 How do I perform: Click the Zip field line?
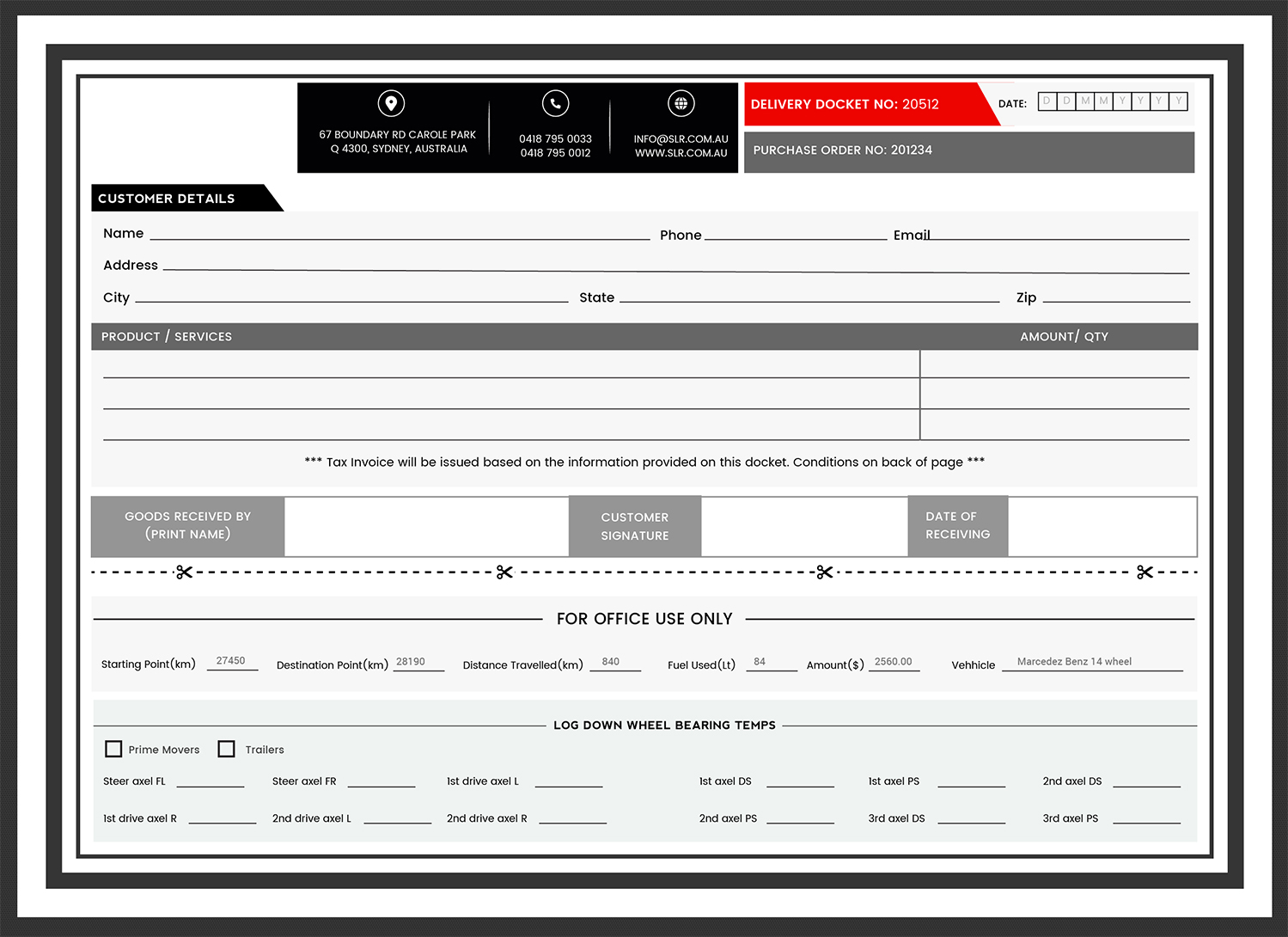(1115, 297)
